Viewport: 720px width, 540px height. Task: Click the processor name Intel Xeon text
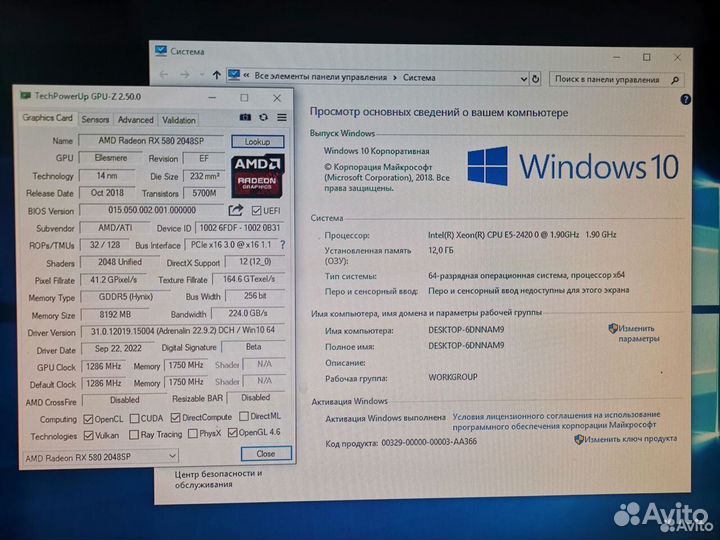pos(522,235)
